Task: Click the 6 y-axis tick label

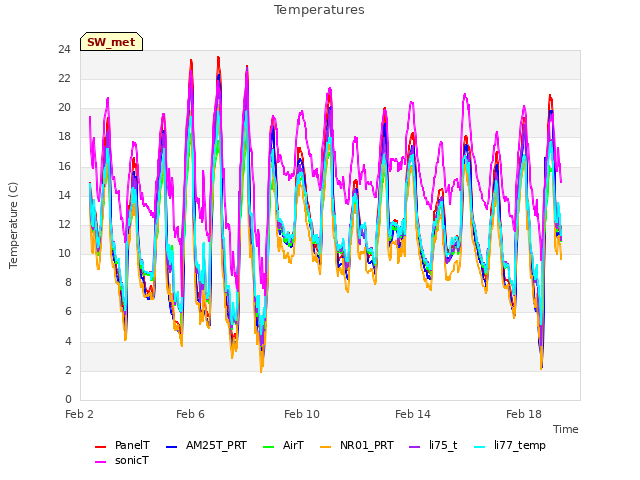Action: [68, 312]
